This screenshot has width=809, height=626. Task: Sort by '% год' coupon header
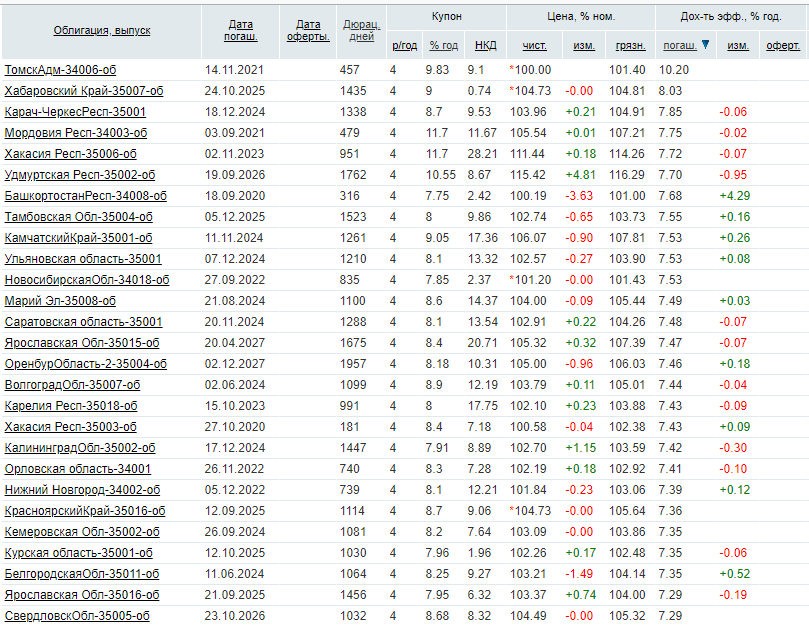[443, 45]
